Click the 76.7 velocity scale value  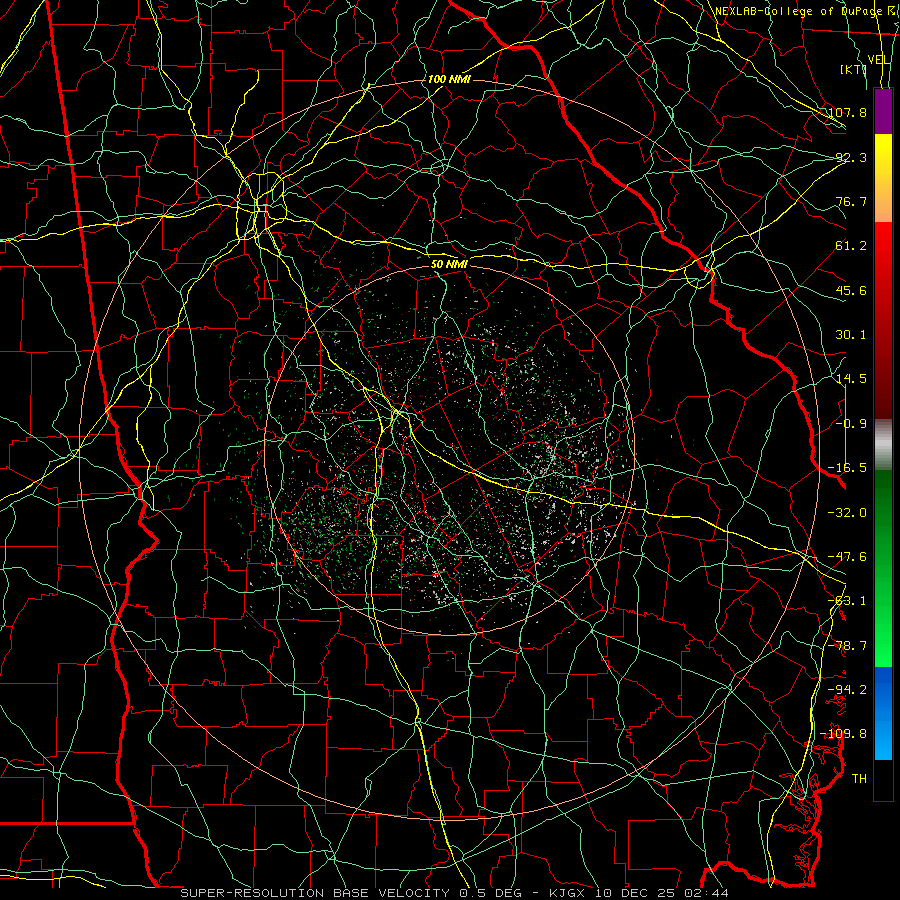[x=851, y=201]
